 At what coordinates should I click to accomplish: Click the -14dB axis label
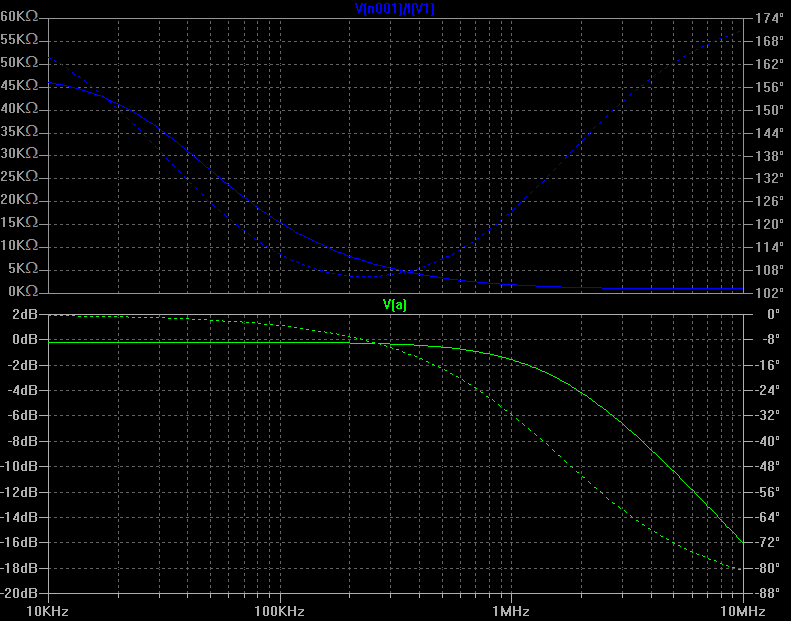[19, 517]
